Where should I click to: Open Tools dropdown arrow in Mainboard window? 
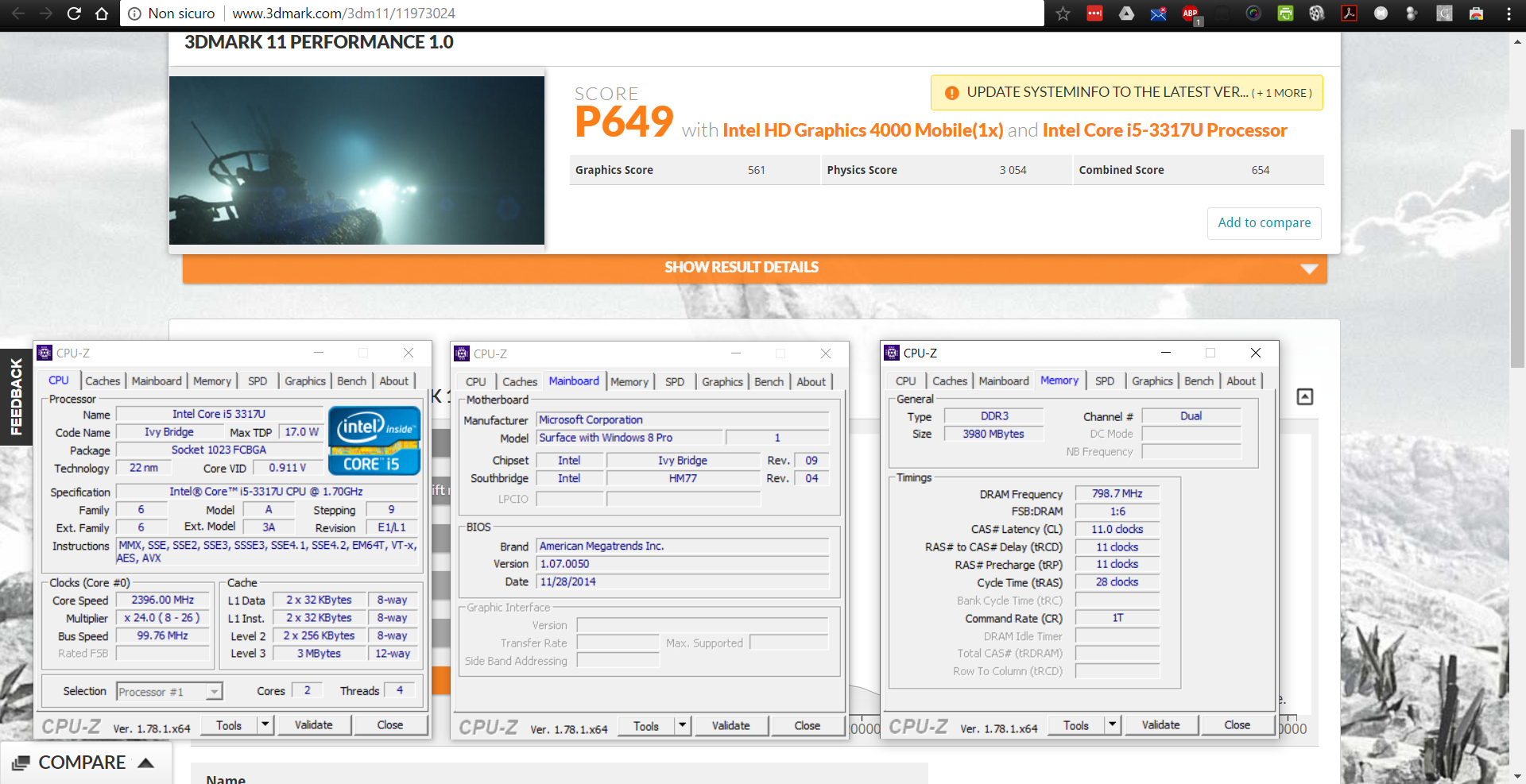coord(683,725)
